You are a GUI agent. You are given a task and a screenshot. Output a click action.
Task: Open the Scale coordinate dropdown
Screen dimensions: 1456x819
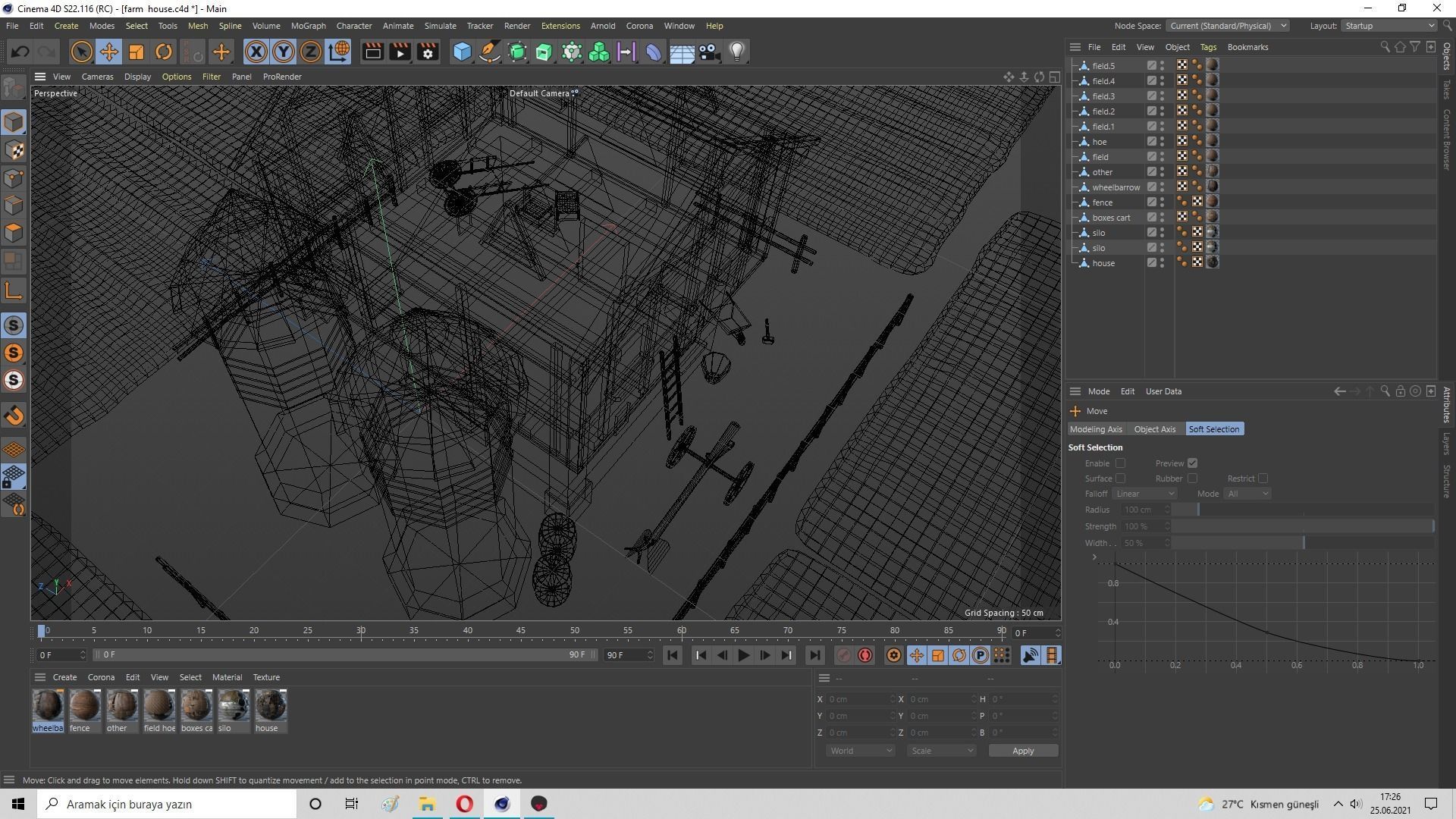942,751
